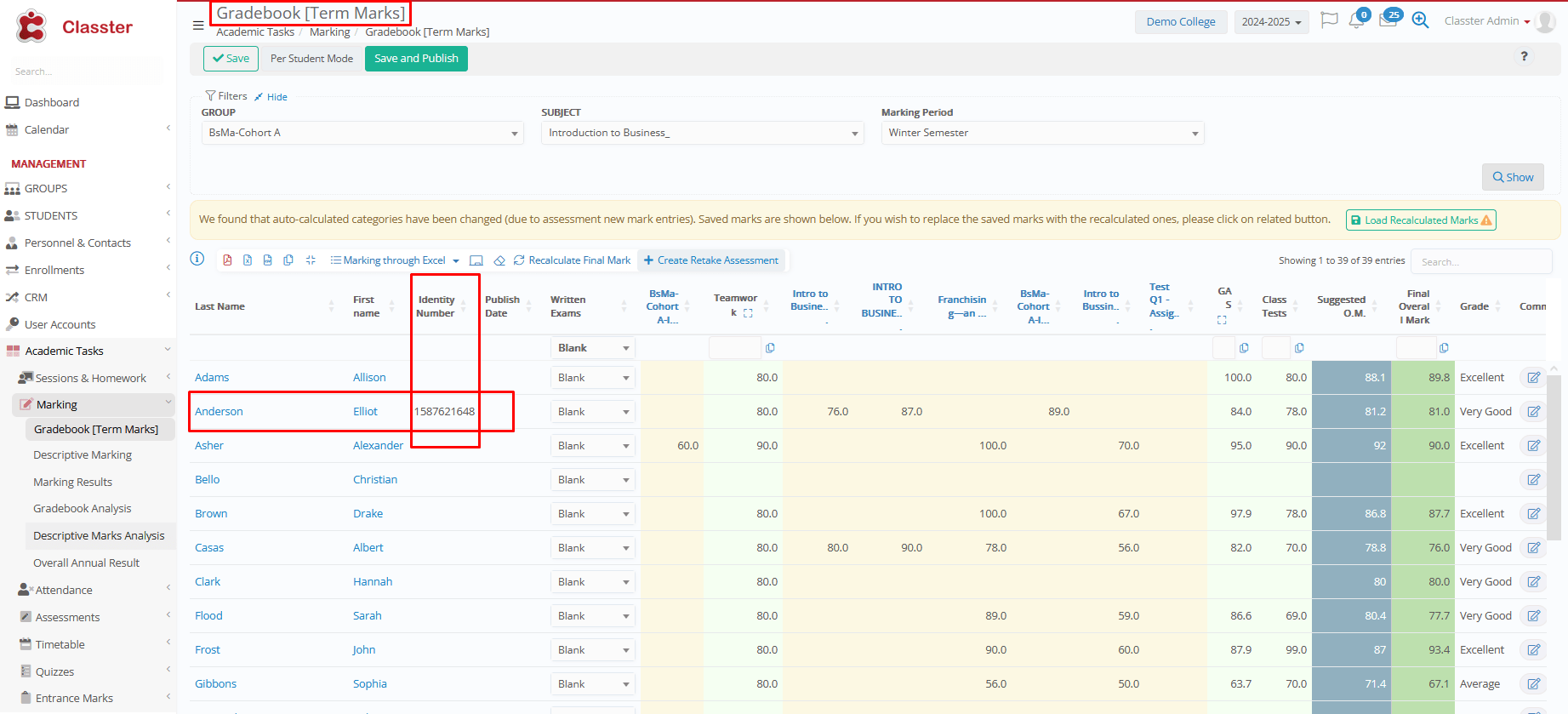Viewport: 1568px width, 714px height.
Task: Click the gradebook info circle icon
Action: click(197, 259)
